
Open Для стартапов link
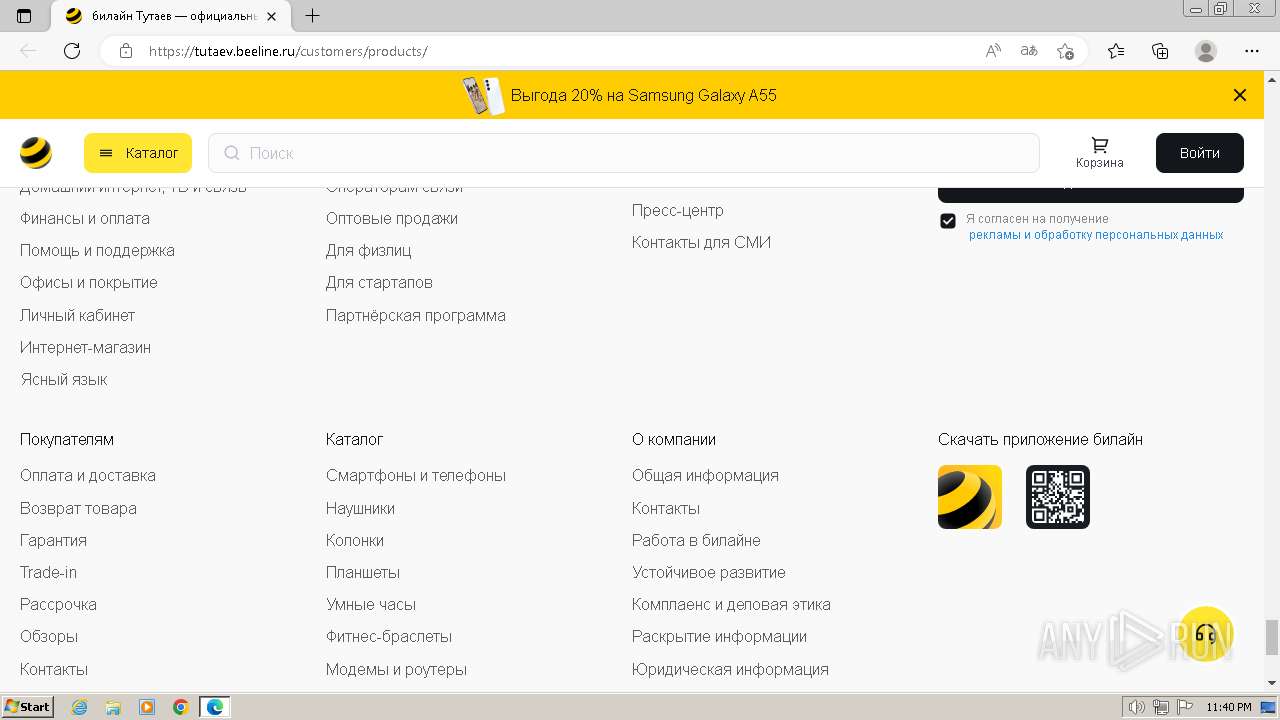(x=379, y=282)
